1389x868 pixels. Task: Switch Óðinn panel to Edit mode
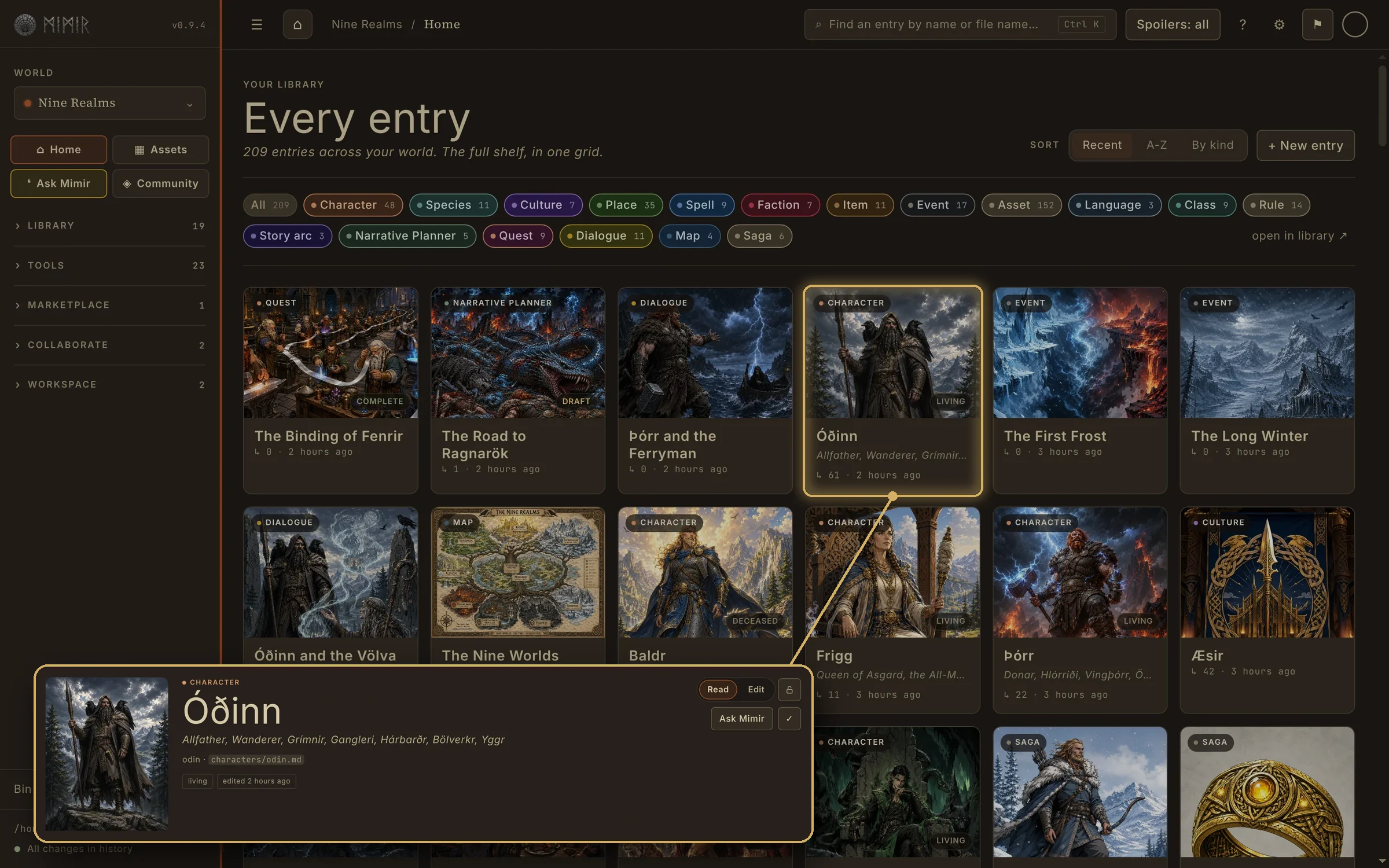pyautogui.click(x=756, y=689)
